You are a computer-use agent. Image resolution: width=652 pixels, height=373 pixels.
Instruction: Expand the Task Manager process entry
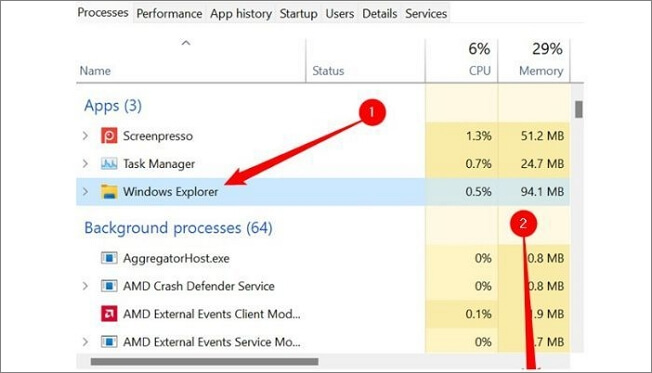tap(85, 163)
